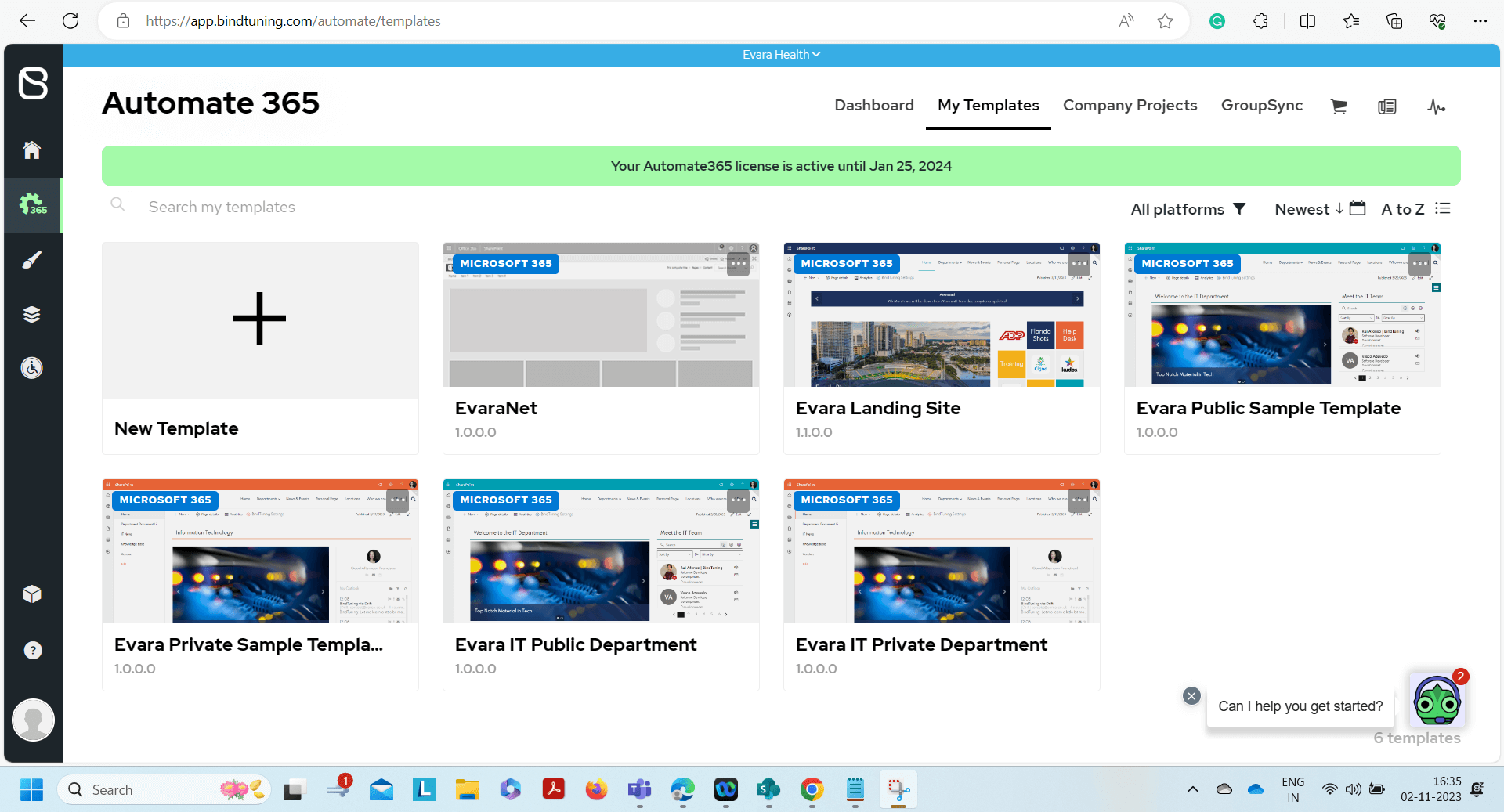1504x812 pixels.
Task: Open GroupSync tab
Action: click(1262, 106)
